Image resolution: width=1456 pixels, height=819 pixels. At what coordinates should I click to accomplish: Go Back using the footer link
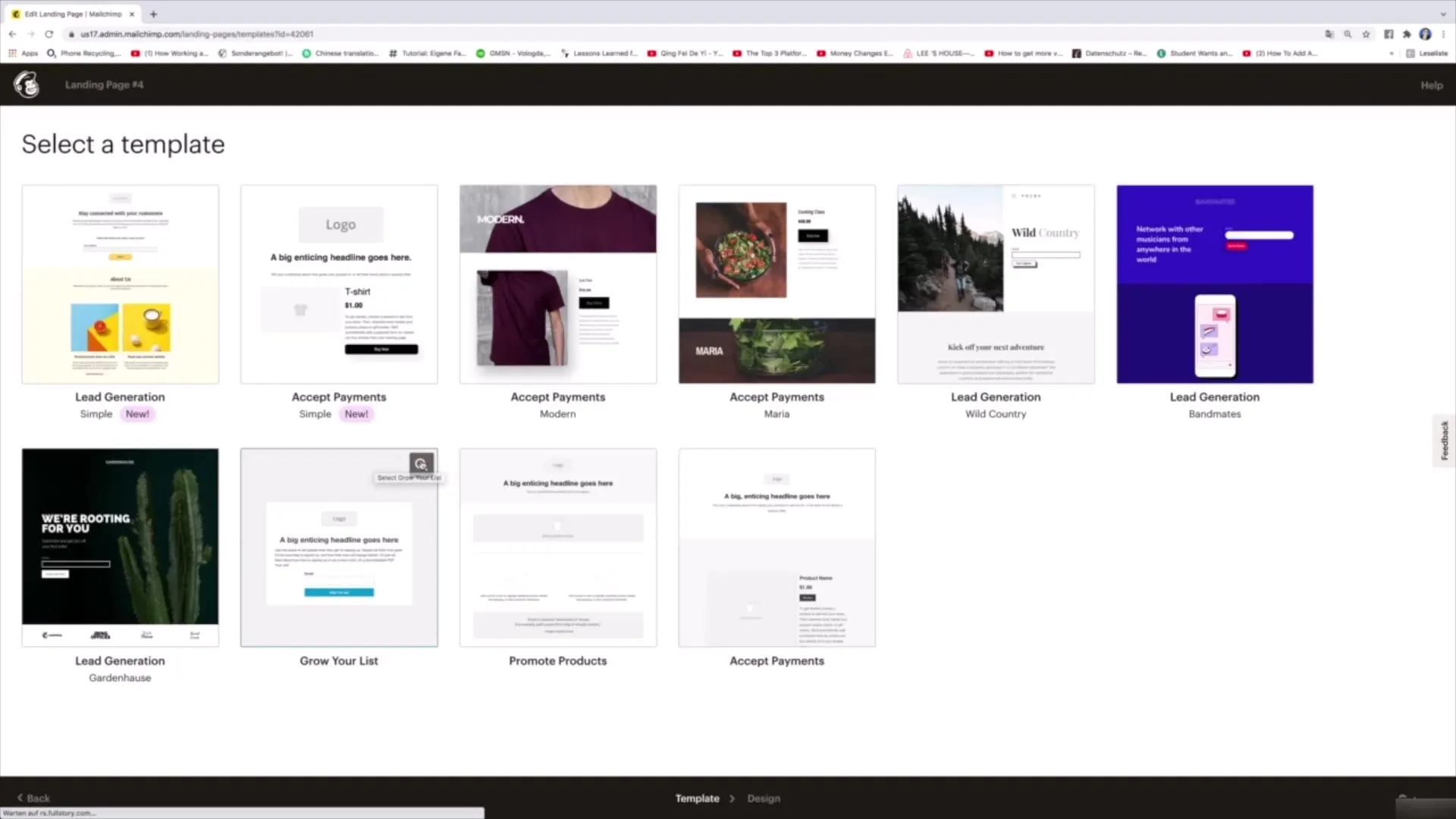33,798
